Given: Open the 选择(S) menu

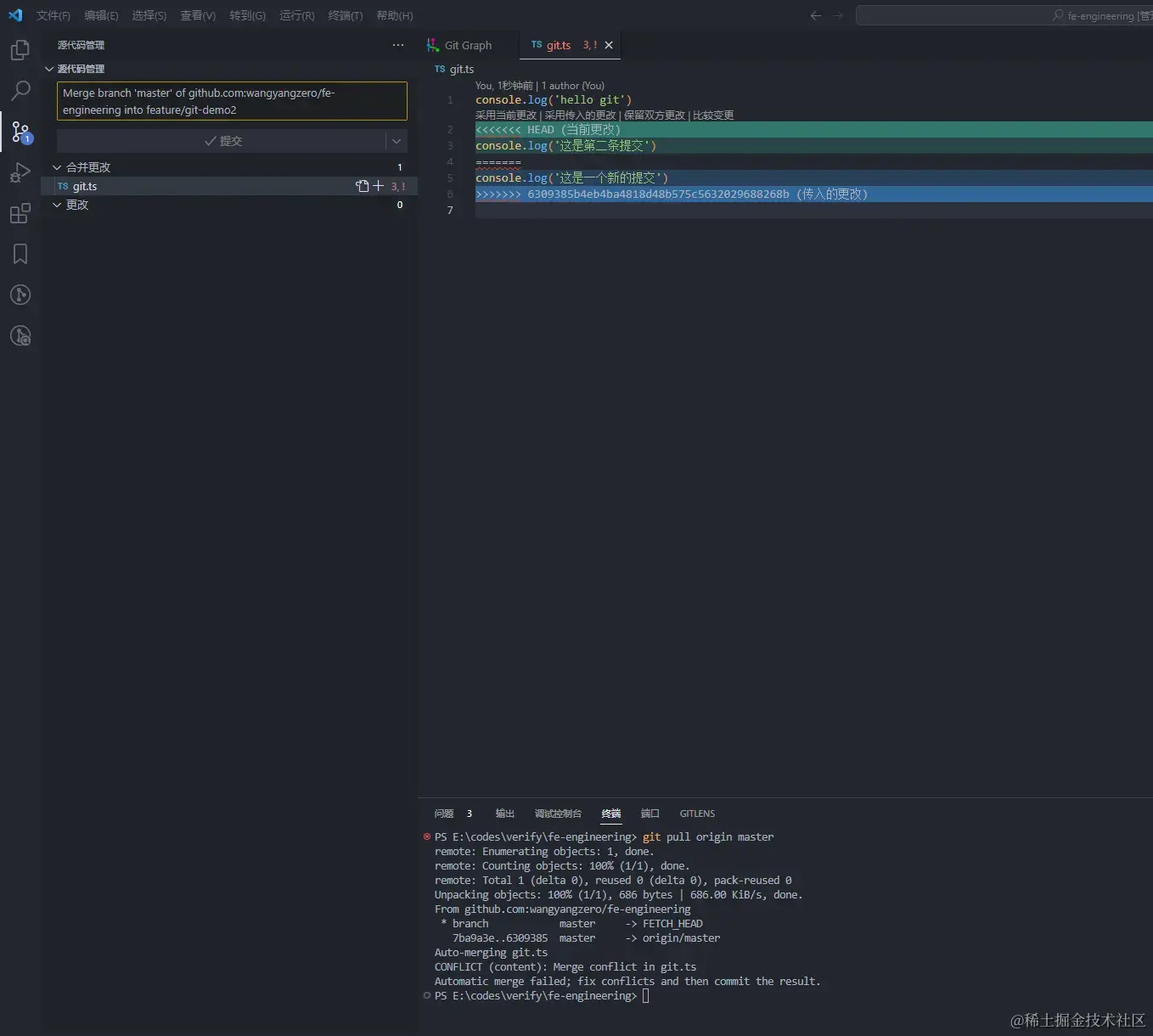Looking at the screenshot, I should coord(149,15).
